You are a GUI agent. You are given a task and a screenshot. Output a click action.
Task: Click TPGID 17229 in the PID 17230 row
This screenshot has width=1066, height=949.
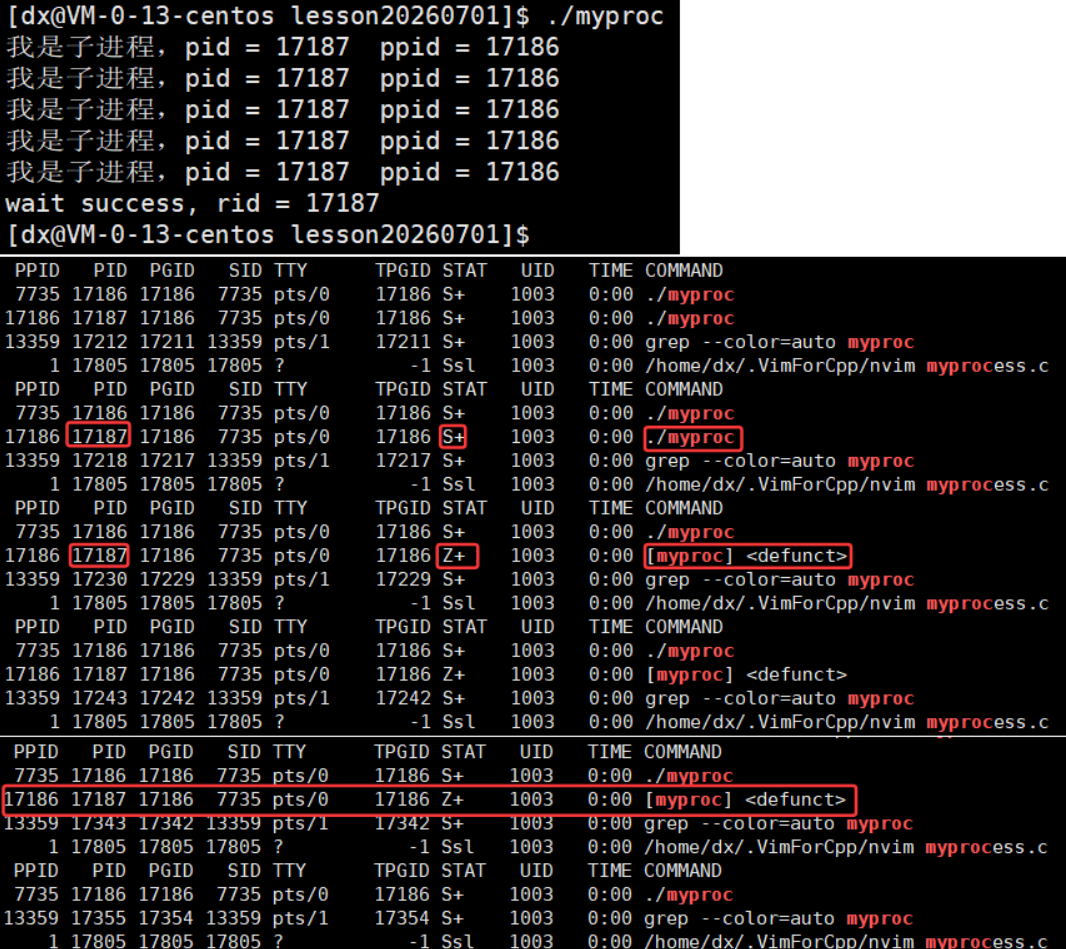pos(403,579)
